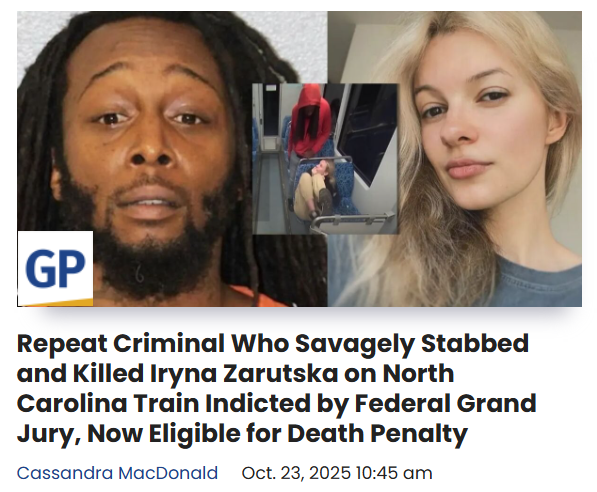Click the red hoodie figure in inset
Viewport: 597px width, 492px height.
pos(310,122)
